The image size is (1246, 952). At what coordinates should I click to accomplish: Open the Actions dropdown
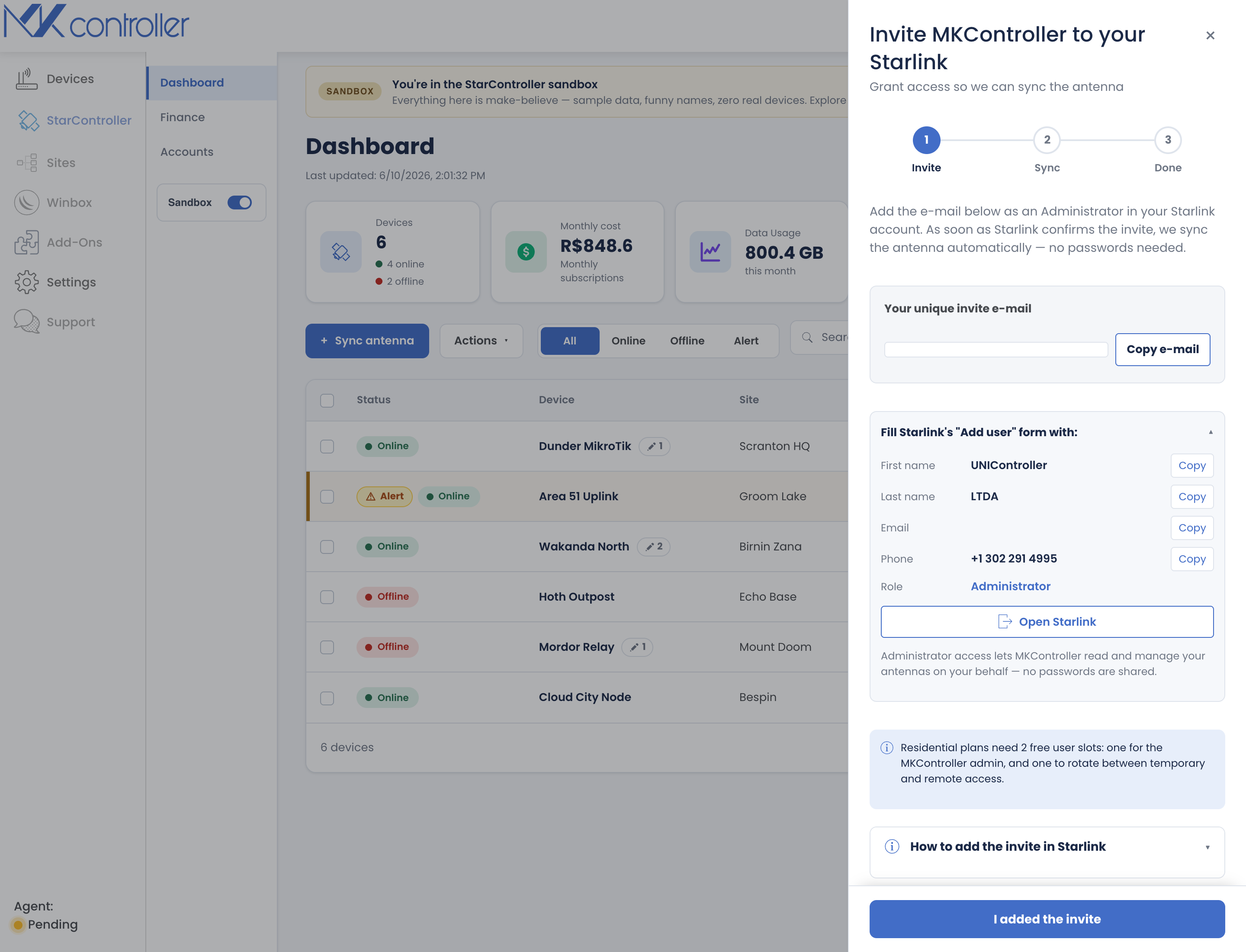[481, 341]
